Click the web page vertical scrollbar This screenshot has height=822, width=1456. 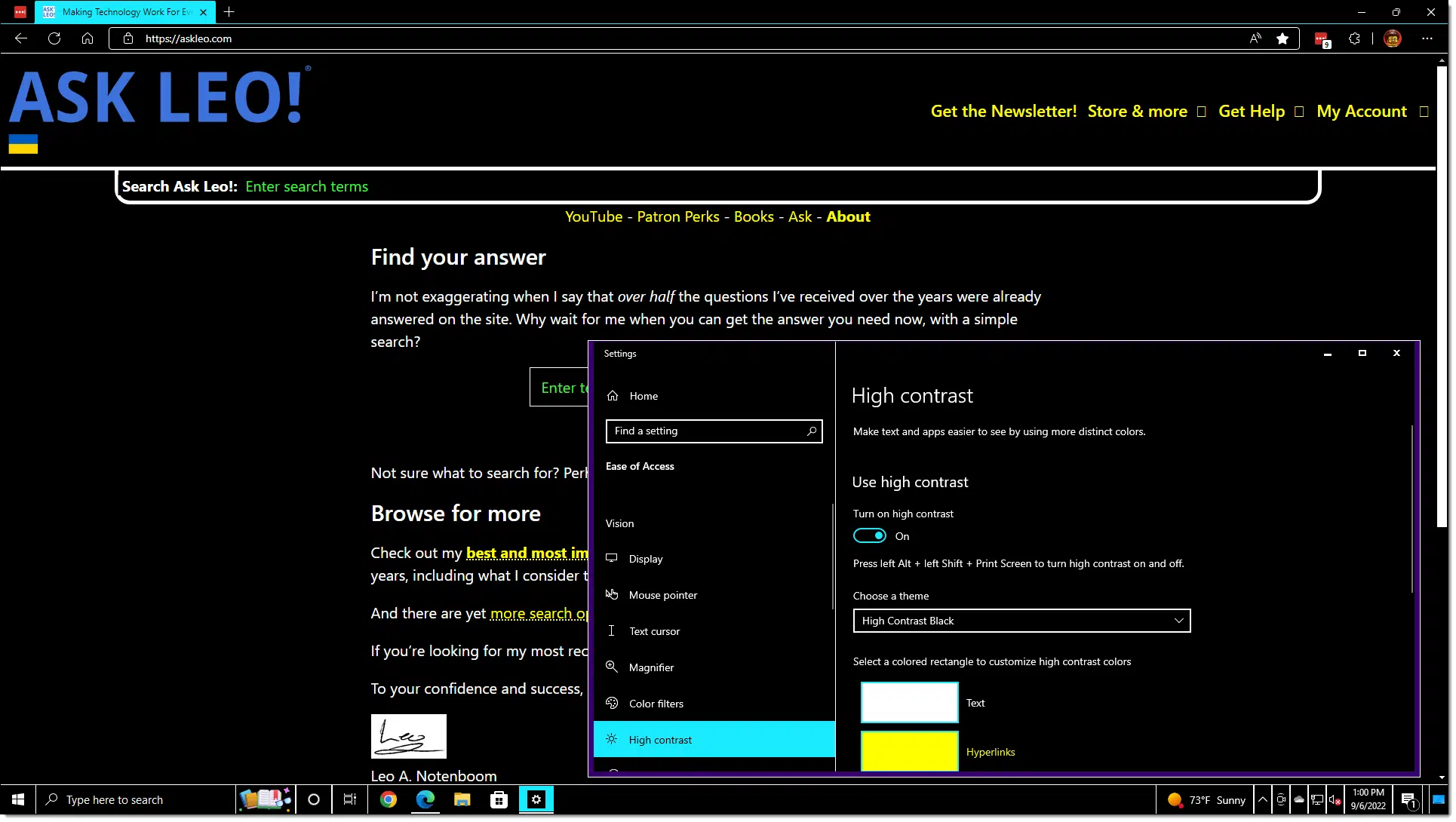click(1442, 297)
